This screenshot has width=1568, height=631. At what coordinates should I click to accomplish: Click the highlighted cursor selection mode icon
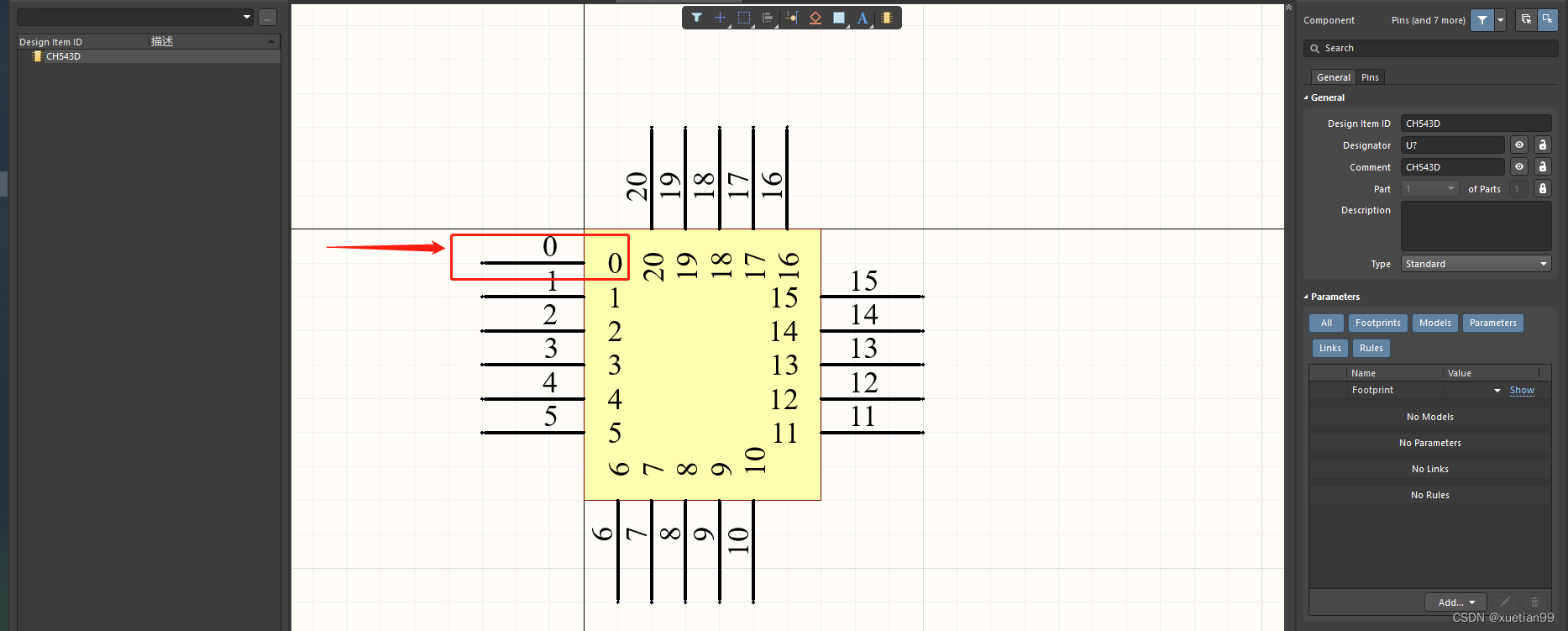[x=1547, y=19]
